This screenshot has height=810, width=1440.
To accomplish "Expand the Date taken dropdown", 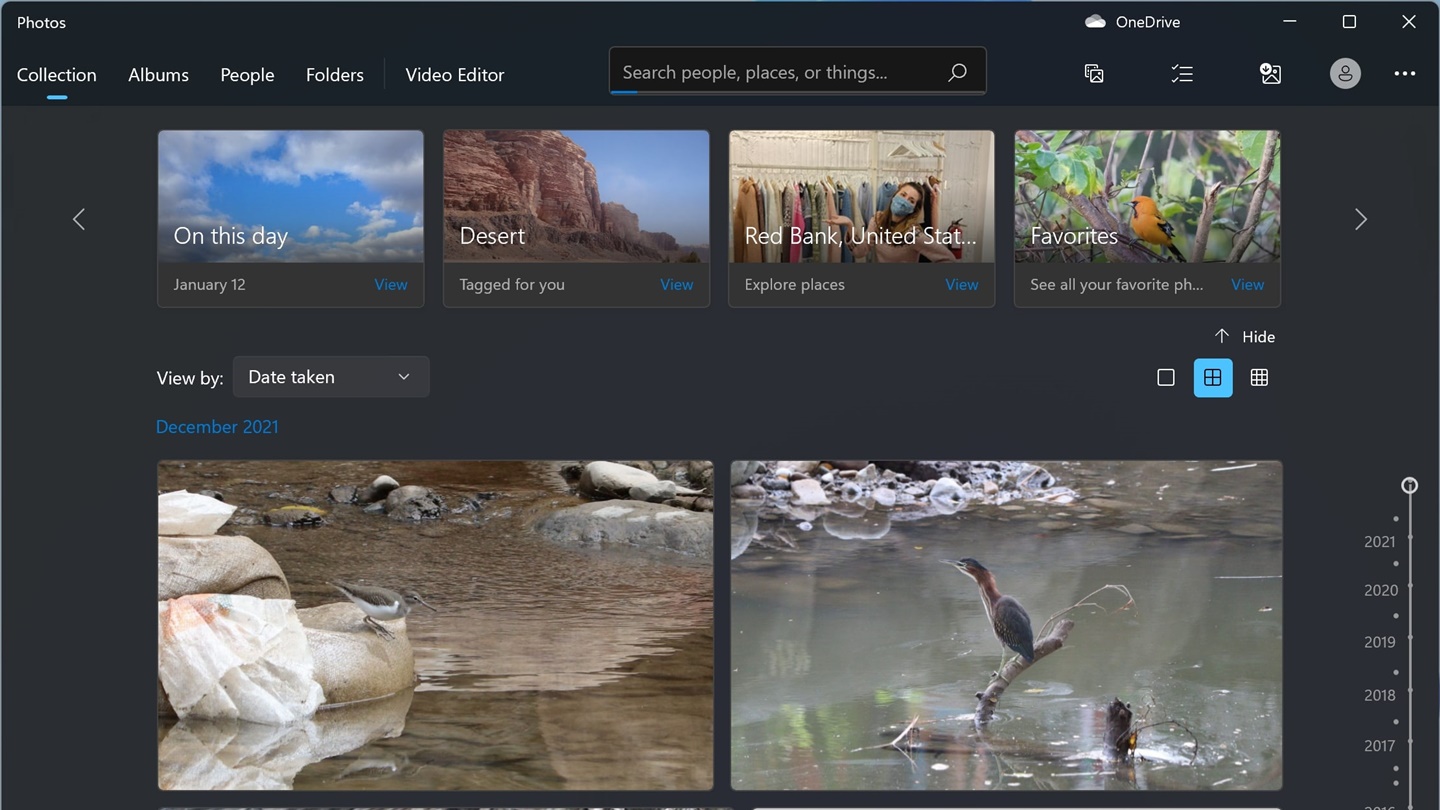I will pos(330,377).
